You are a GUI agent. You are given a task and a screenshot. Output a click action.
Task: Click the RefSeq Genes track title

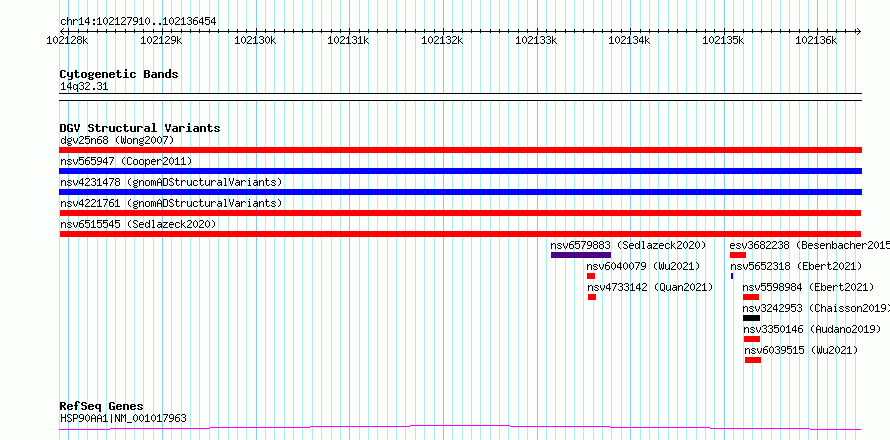point(102,407)
